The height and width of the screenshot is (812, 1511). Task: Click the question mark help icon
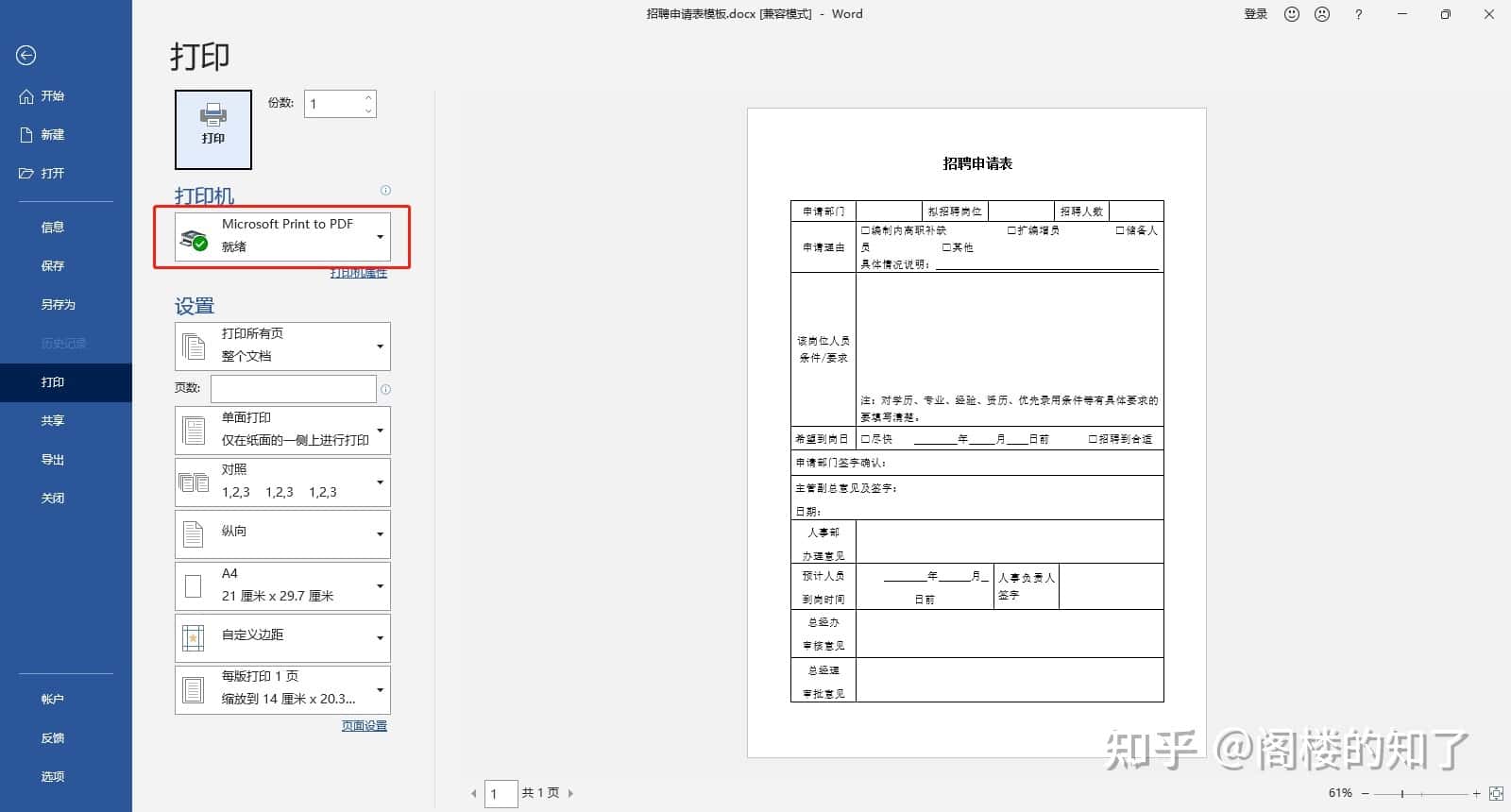[1359, 14]
